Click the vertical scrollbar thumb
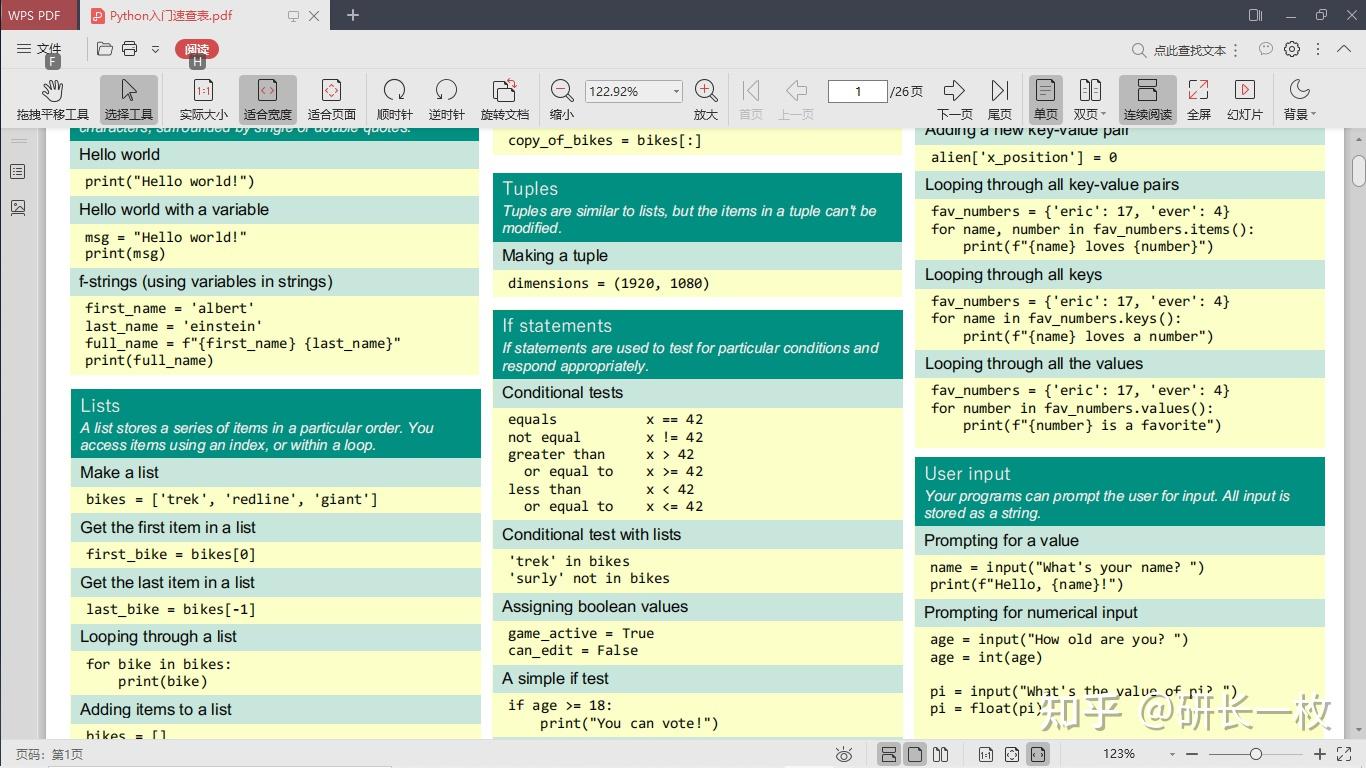1366x768 pixels. point(1358,171)
